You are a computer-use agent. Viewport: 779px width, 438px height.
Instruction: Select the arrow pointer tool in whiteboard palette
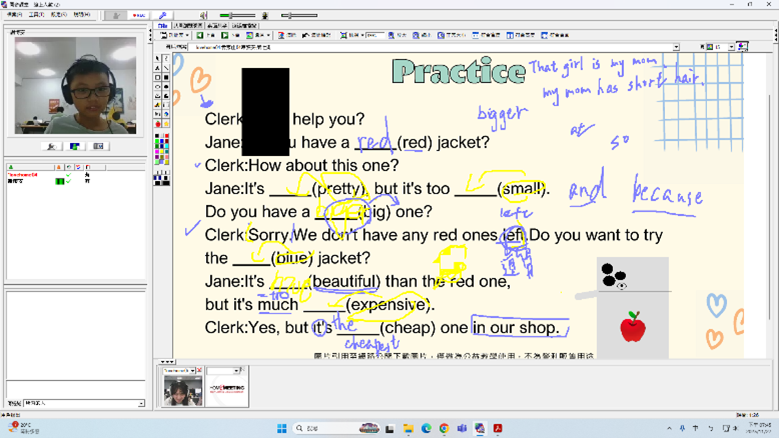(157, 58)
